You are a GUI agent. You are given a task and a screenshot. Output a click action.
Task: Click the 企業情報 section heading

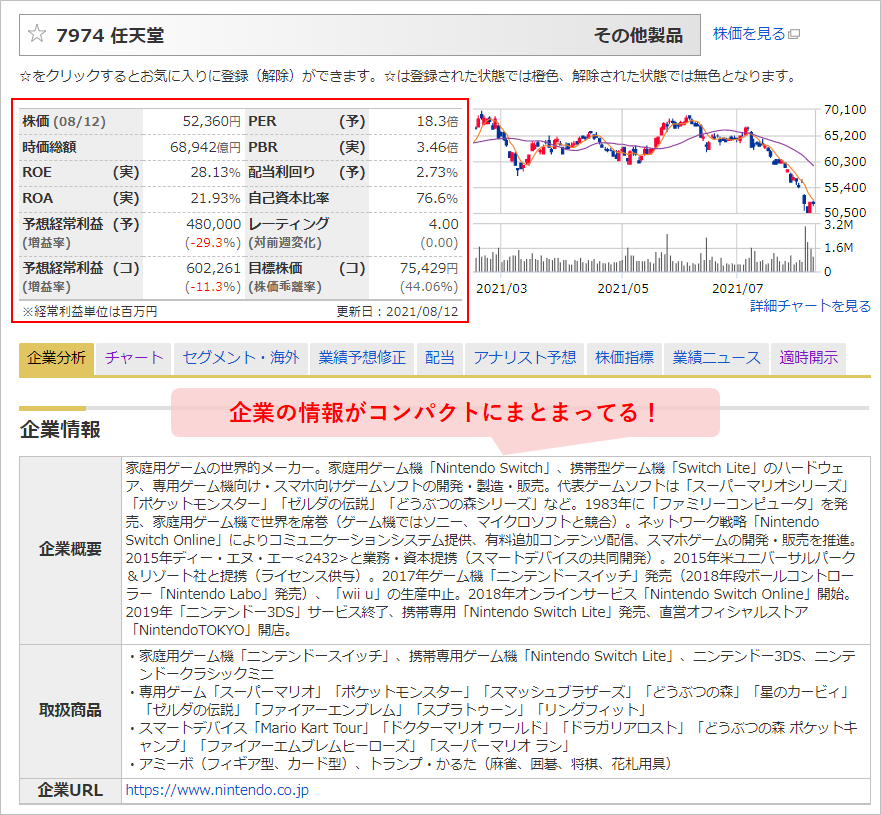coord(60,430)
